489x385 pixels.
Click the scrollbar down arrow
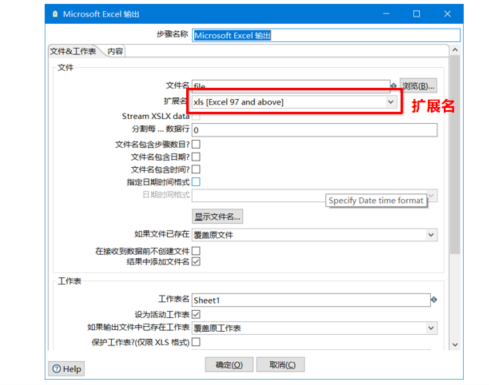[455, 344]
